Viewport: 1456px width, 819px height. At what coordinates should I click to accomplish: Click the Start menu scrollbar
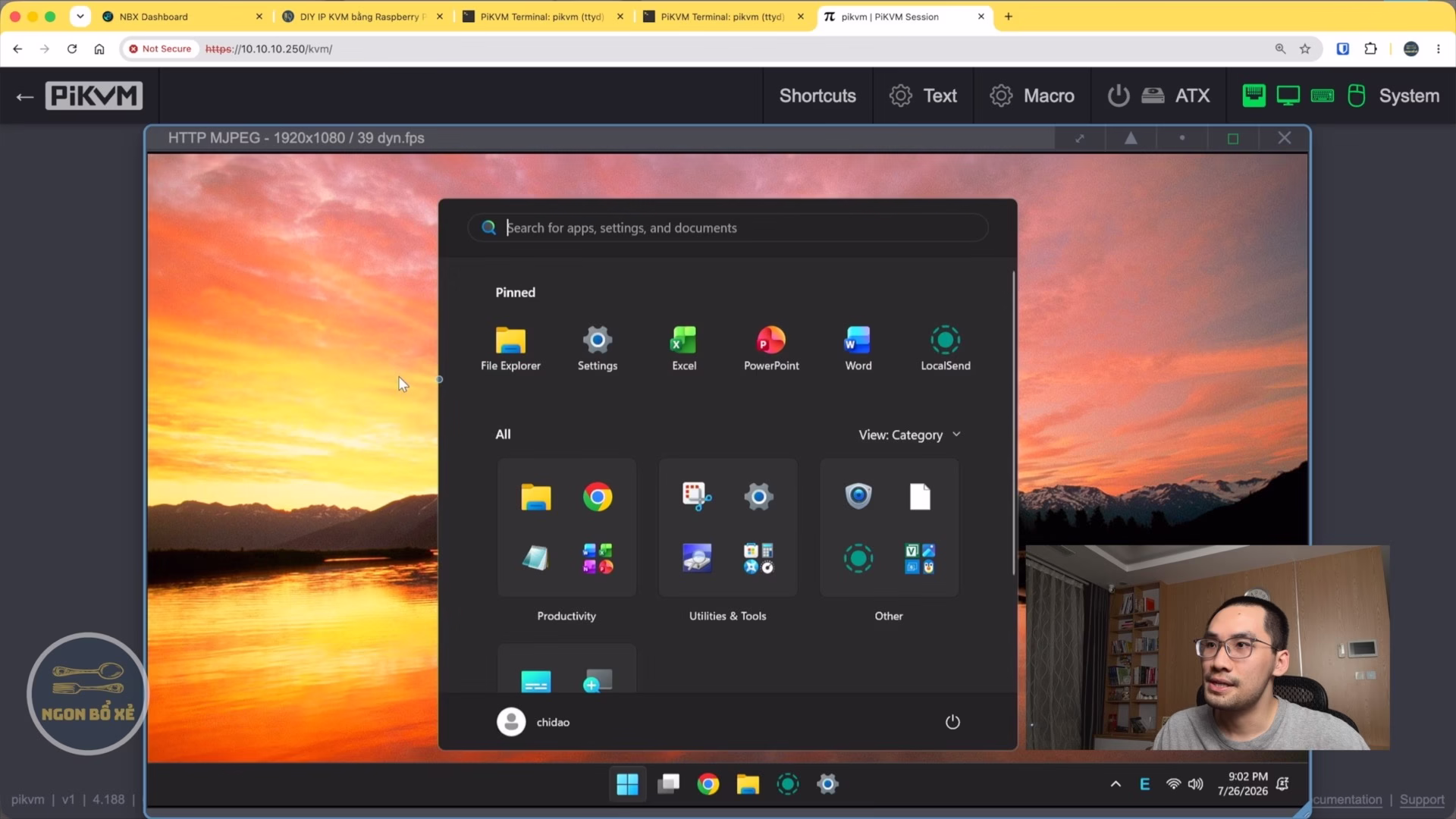click(1013, 423)
